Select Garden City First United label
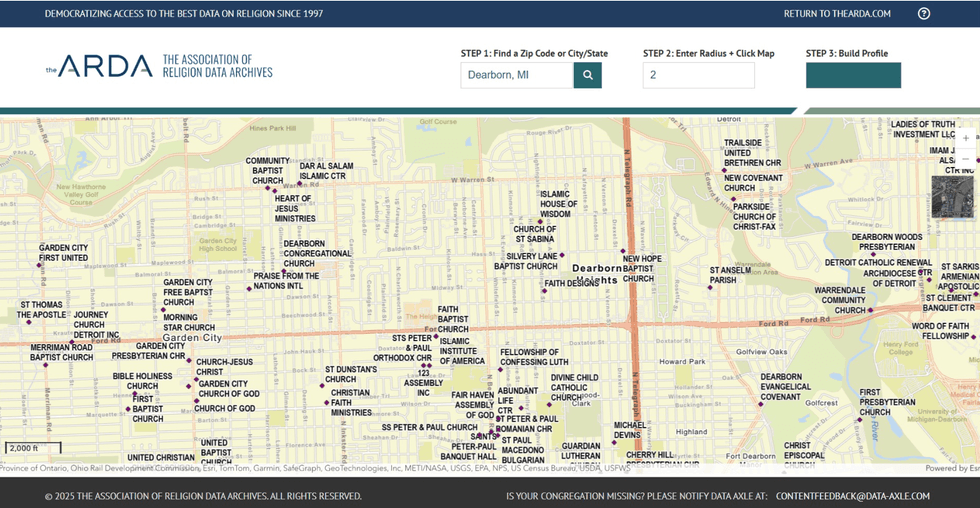Image resolution: width=980 pixels, height=508 pixels. tap(63, 253)
